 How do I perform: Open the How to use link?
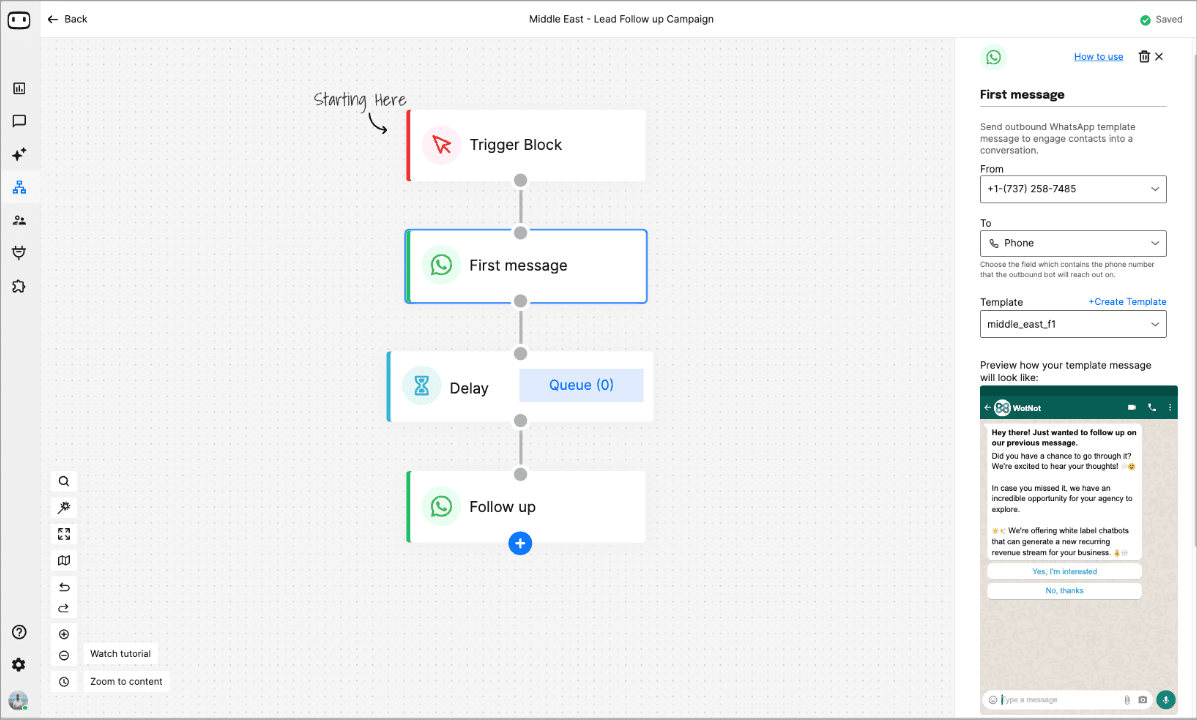click(x=1099, y=57)
